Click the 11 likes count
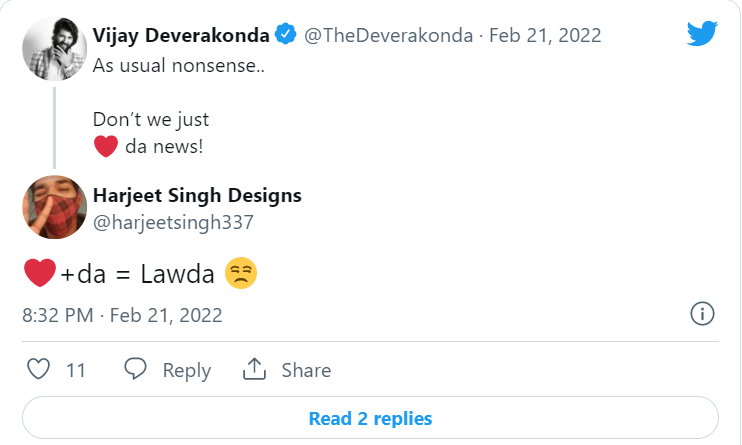The image size is (742, 445). coord(76,371)
